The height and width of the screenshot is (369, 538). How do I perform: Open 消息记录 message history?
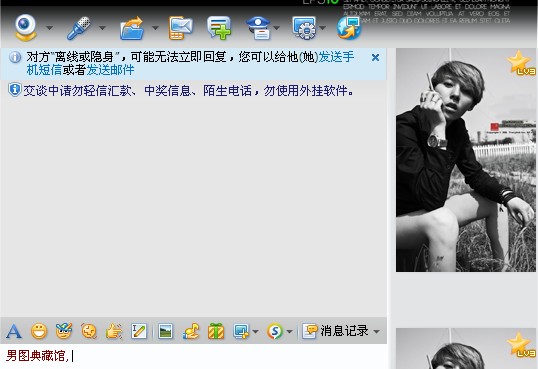click(336, 331)
